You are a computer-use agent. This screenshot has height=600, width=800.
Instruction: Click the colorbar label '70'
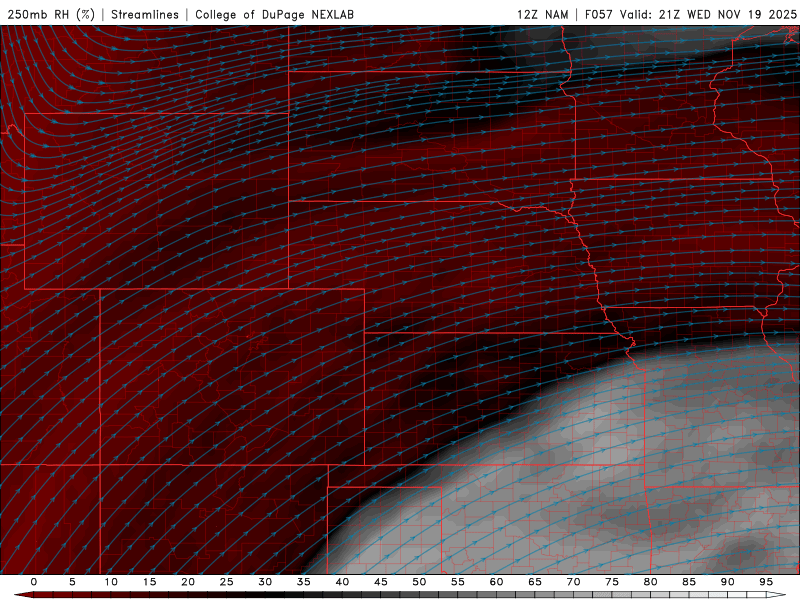(573, 582)
